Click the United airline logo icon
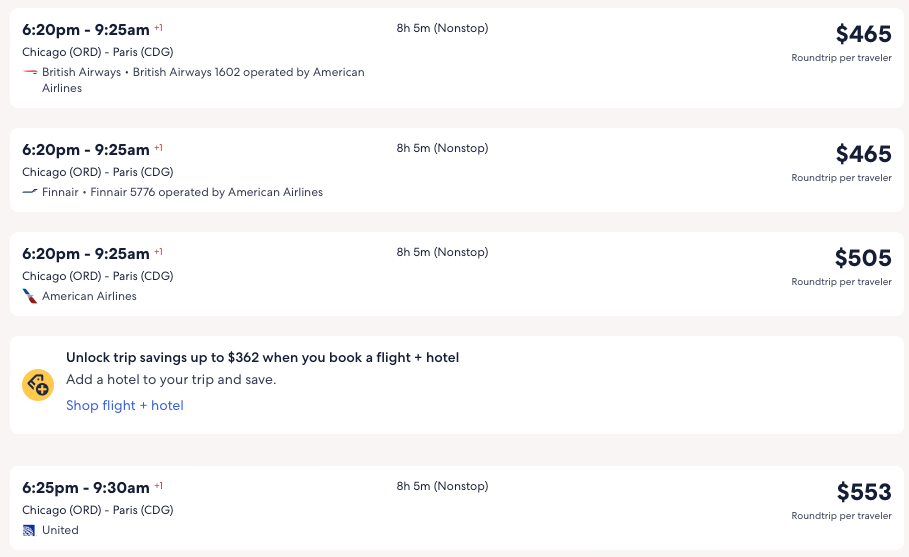909x557 pixels. point(30,530)
